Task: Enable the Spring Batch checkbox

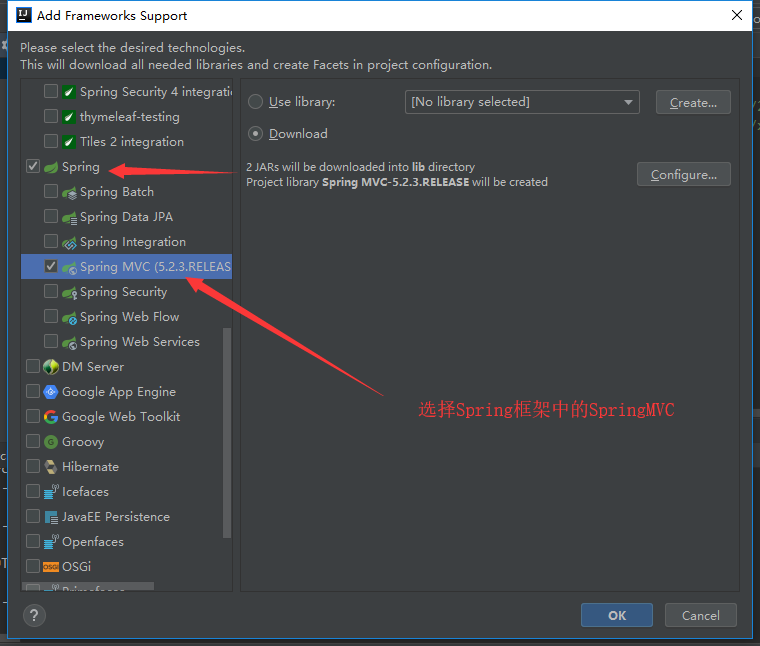Action: tap(51, 191)
